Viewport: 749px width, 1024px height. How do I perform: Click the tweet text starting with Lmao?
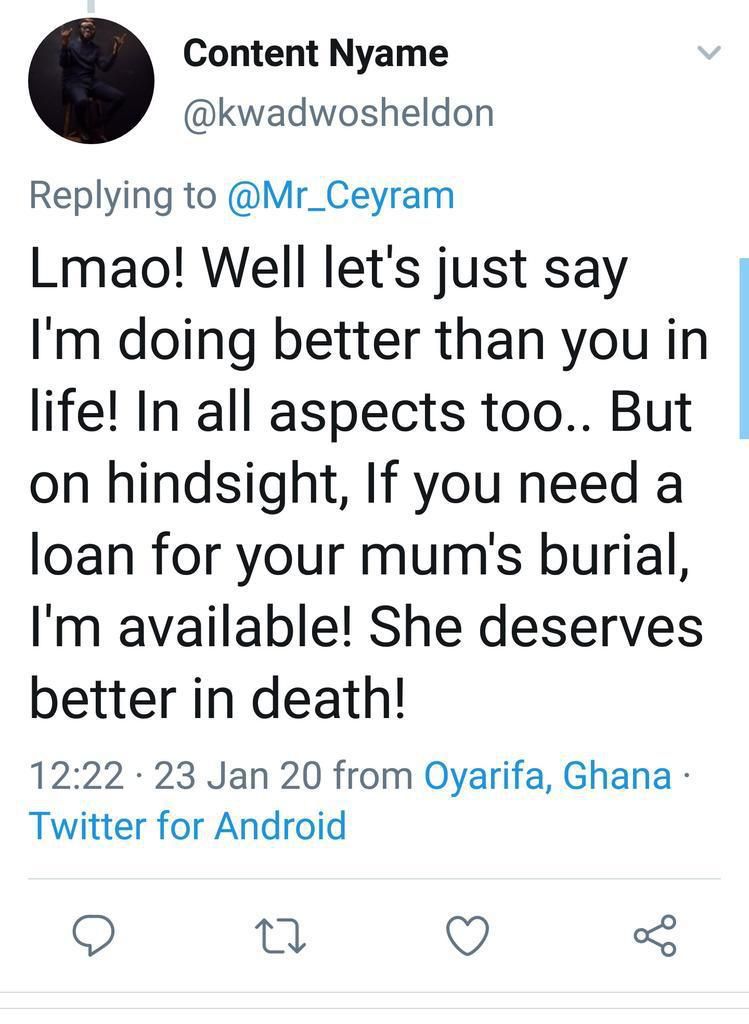(368, 483)
